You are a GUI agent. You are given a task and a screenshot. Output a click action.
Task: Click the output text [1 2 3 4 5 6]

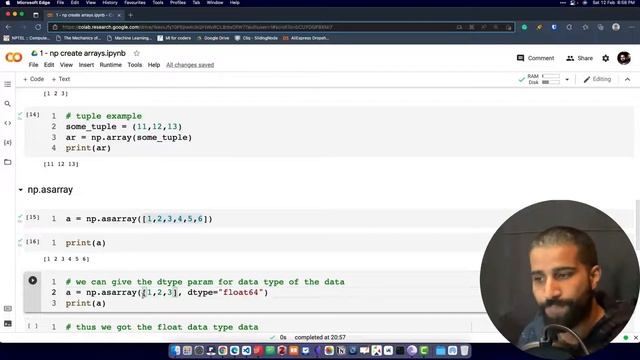(x=66, y=259)
